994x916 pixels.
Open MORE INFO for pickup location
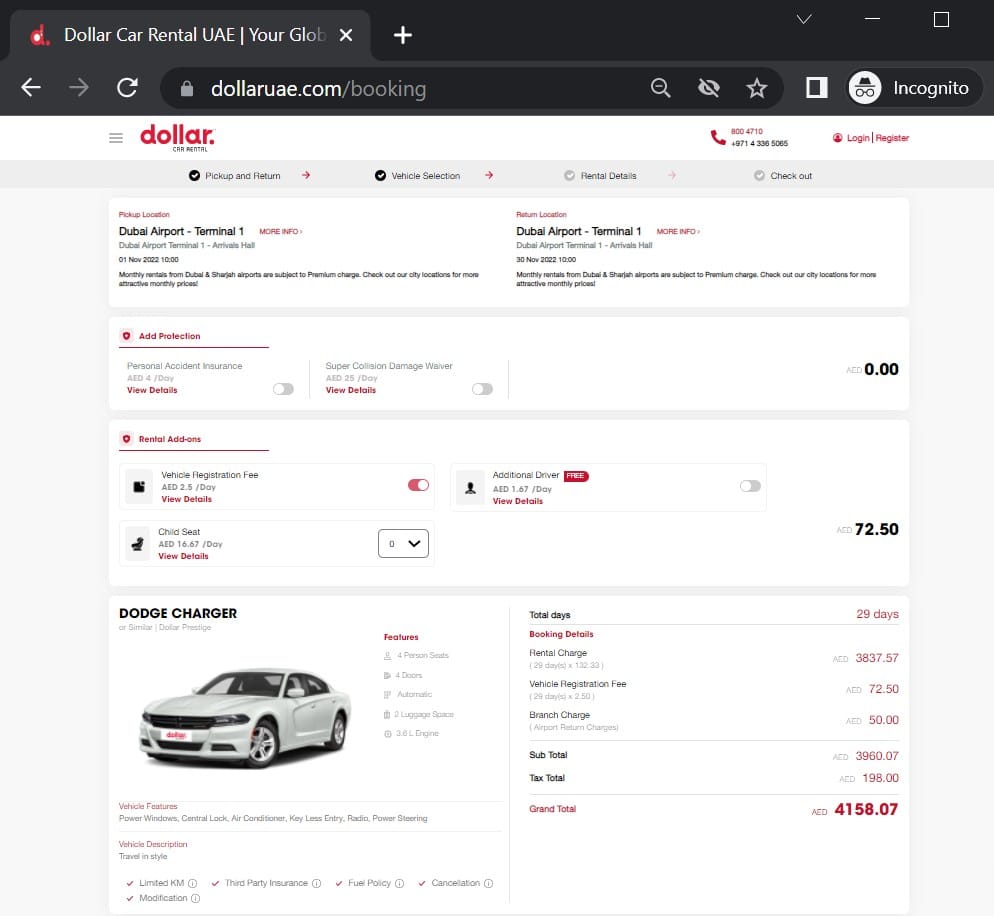point(281,231)
